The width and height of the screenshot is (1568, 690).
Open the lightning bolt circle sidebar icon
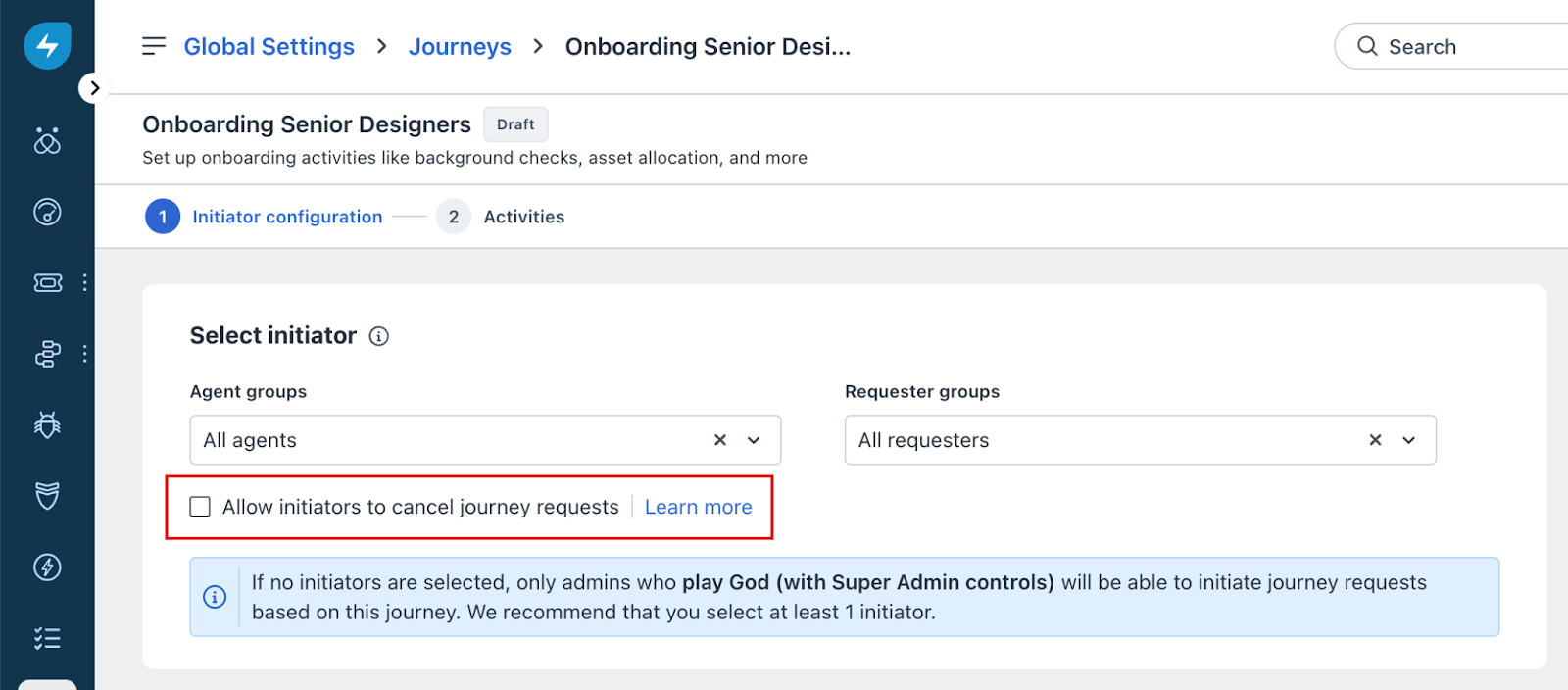pos(47,567)
